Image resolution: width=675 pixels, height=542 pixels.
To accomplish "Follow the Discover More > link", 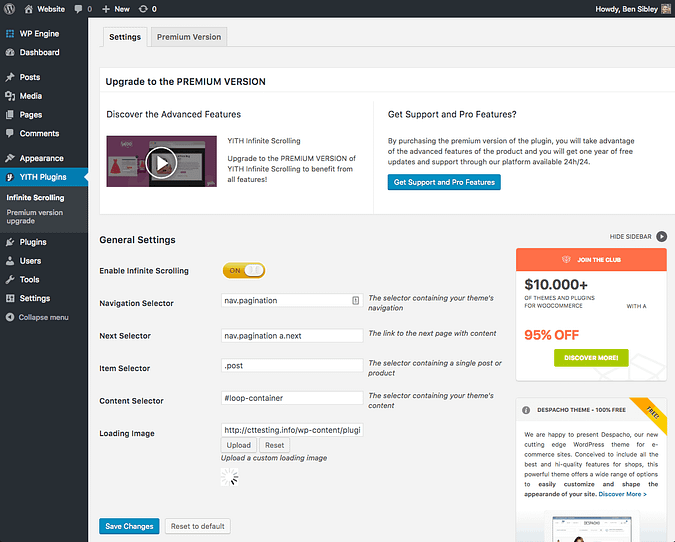I will [622, 494].
